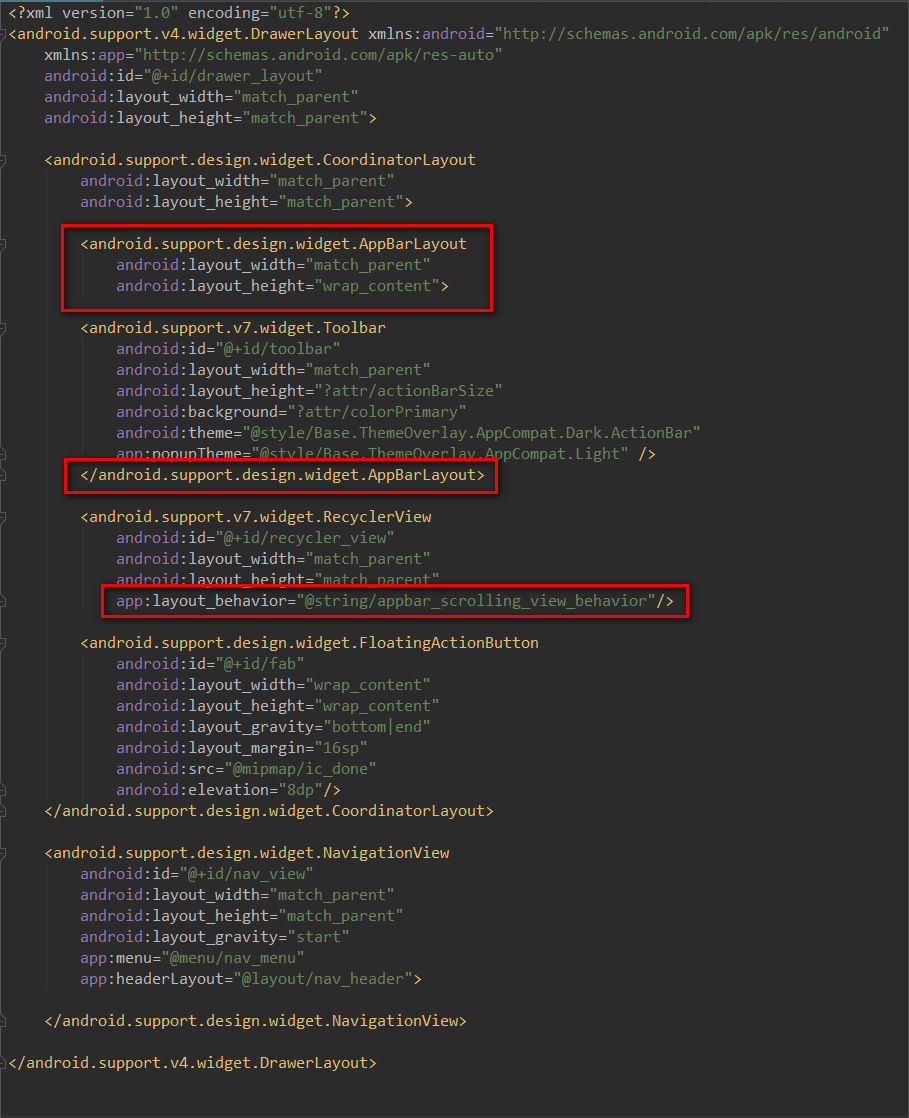The height and width of the screenshot is (1118, 909).
Task: Click the opening DrawerLayout tag name
Action: pos(188,34)
